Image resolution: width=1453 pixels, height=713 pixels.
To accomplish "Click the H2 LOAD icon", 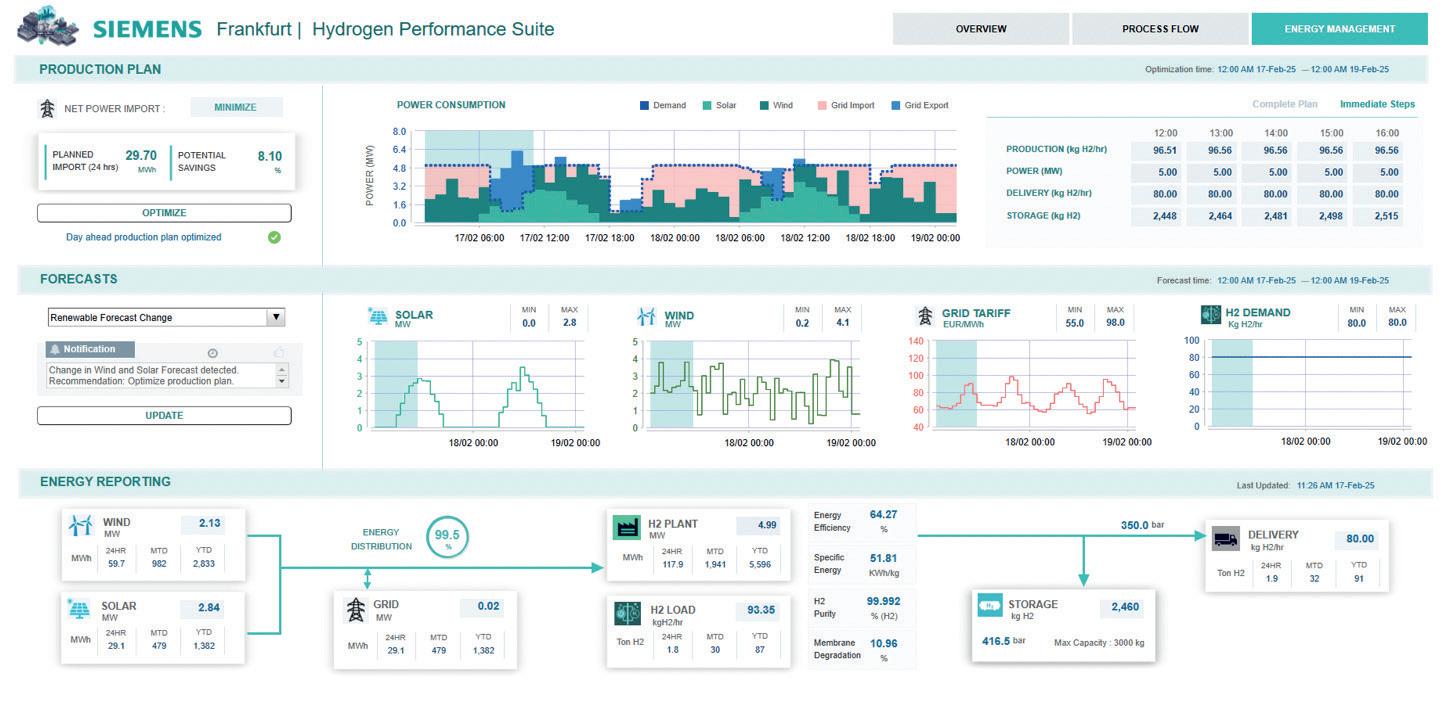I will coord(627,613).
